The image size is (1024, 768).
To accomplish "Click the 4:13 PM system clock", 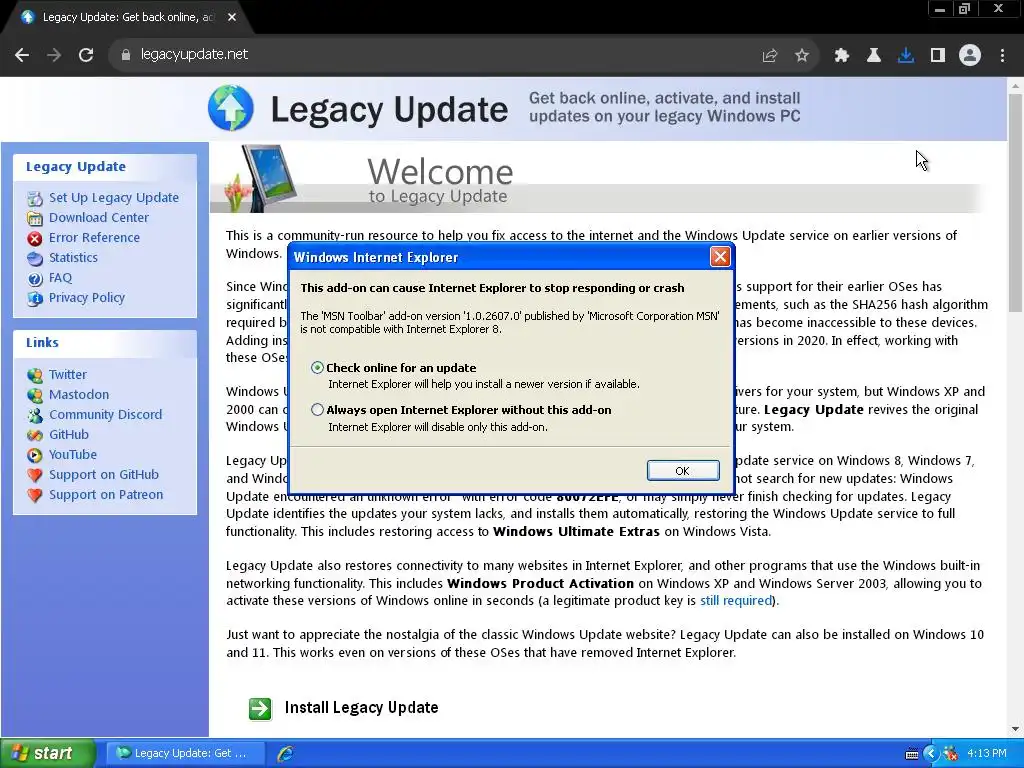I will (987, 753).
